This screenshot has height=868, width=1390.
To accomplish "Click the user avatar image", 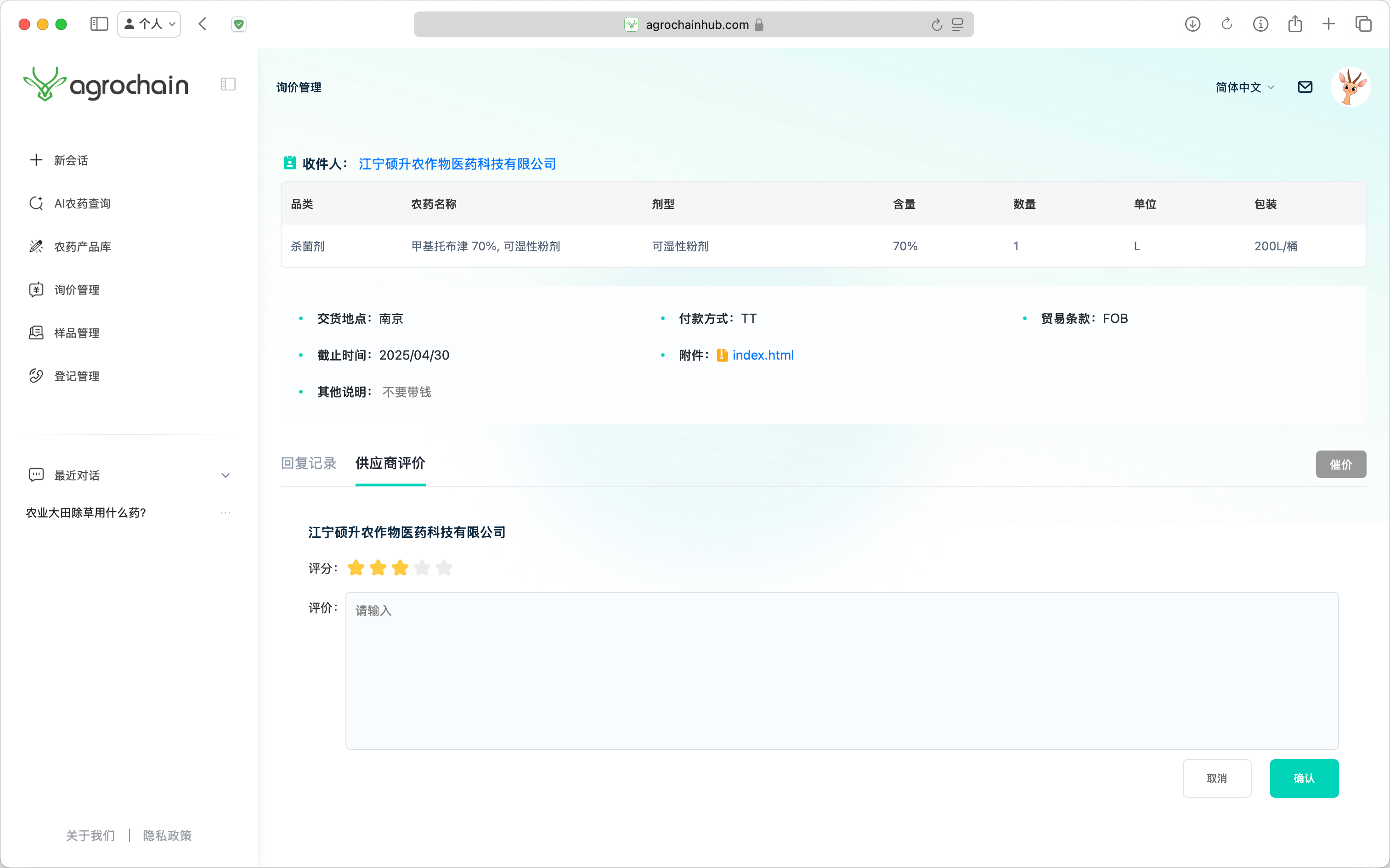I will click(x=1350, y=87).
